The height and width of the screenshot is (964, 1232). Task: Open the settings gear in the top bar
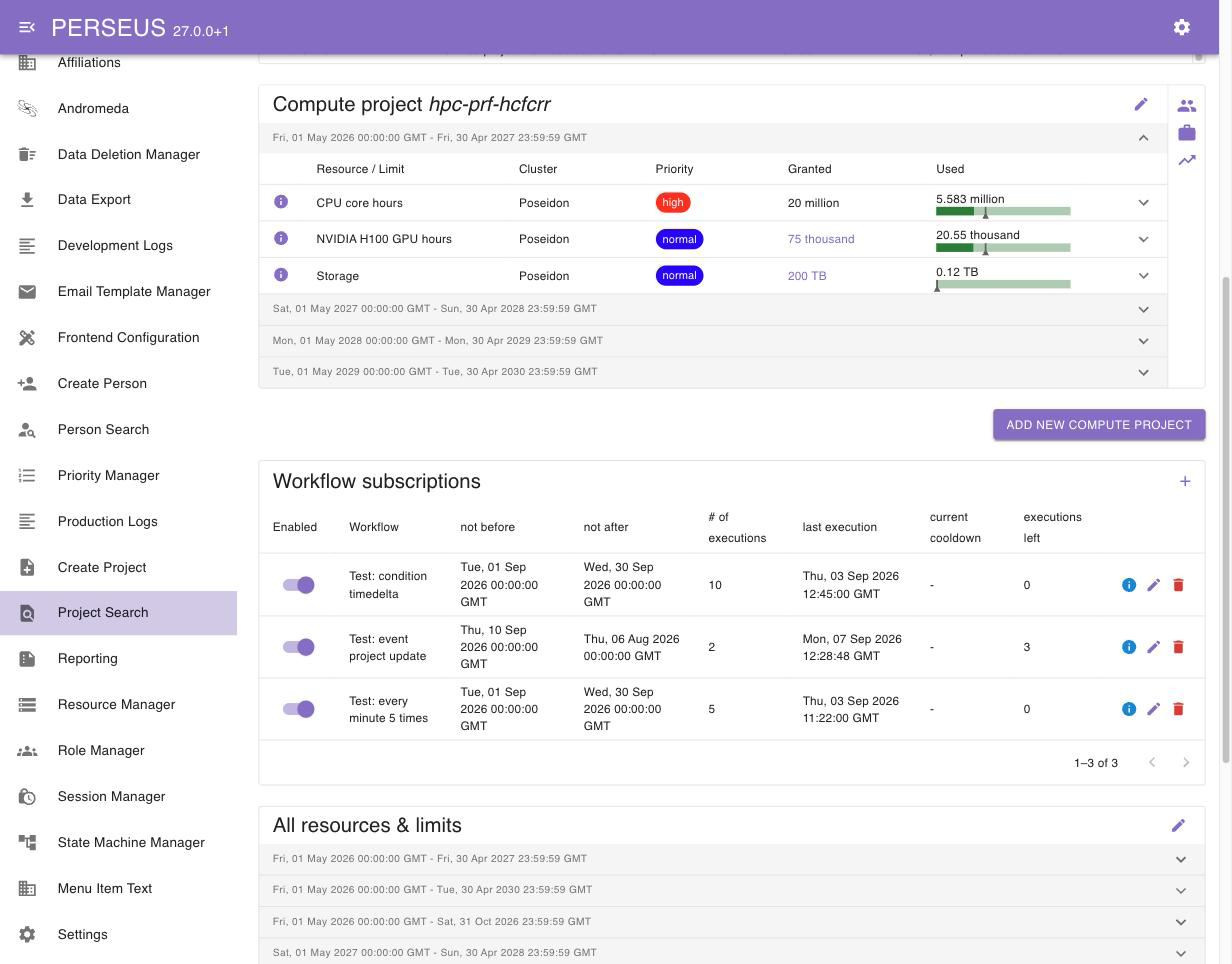coord(1182,27)
